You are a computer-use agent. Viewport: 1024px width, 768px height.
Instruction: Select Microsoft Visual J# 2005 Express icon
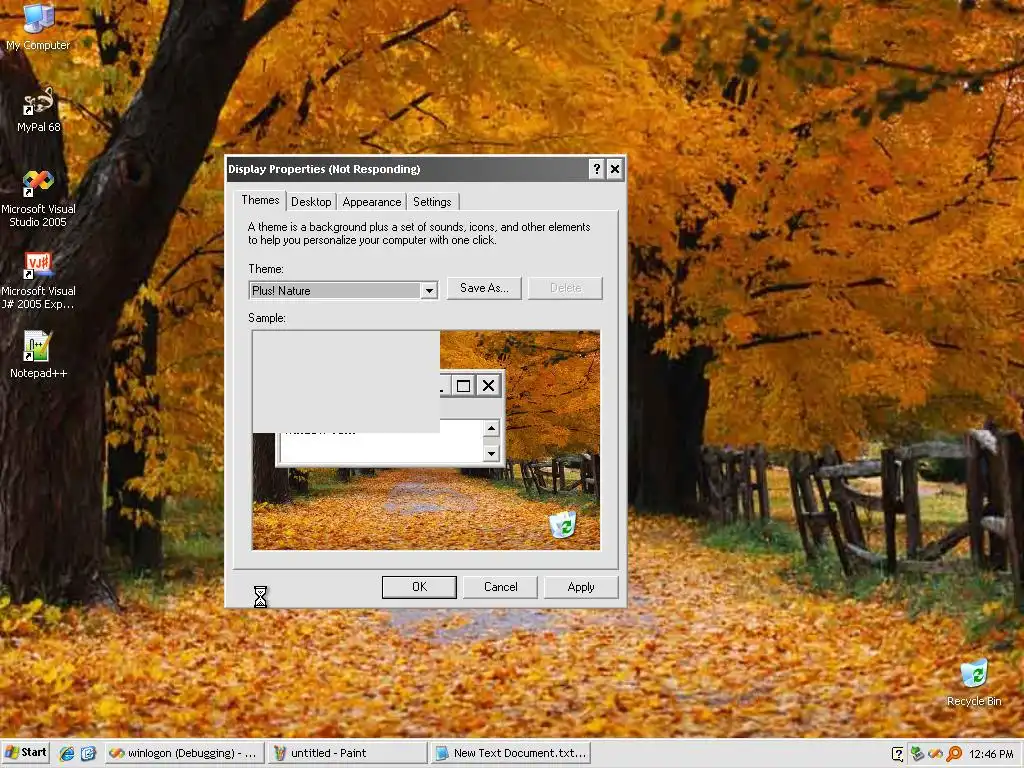point(38,281)
